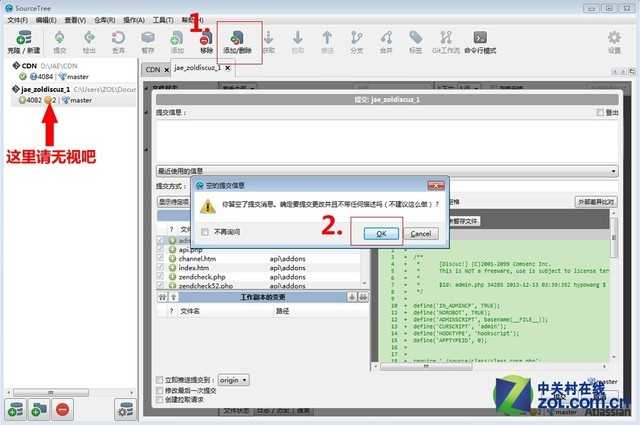The image size is (640, 425).
Task: Click the 移除 (Remove) toolbar icon
Action: coord(206,39)
